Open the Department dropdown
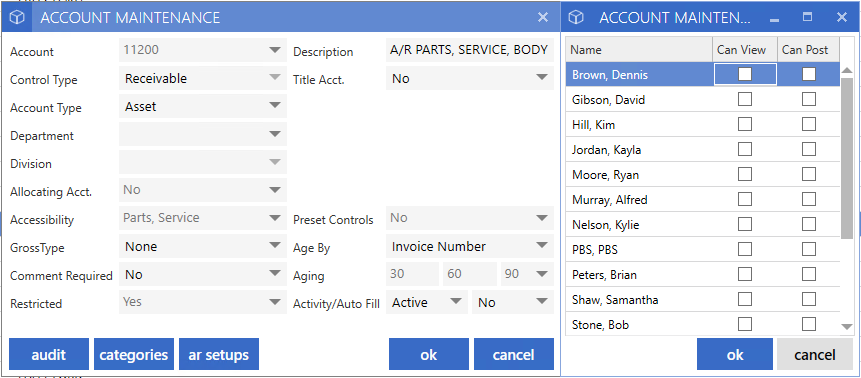The height and width of the screenshot is (378, 861). click(275, 135)
